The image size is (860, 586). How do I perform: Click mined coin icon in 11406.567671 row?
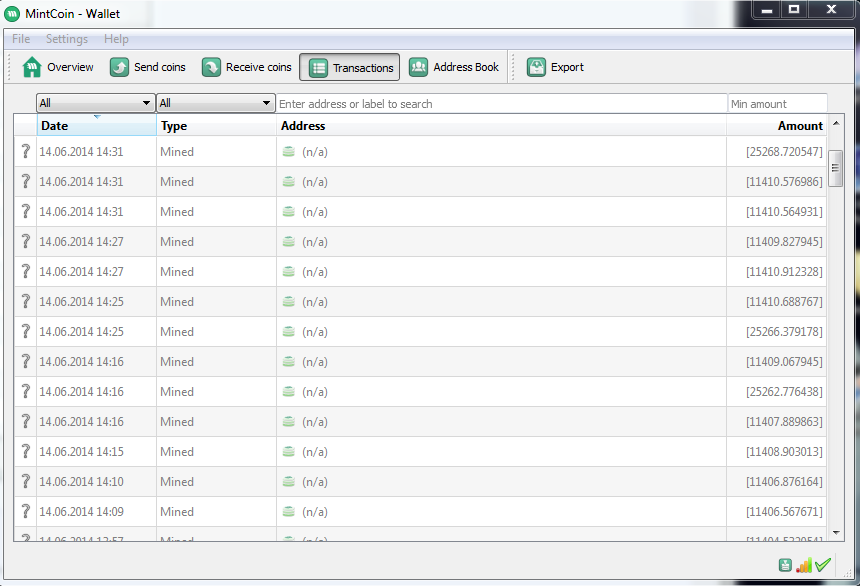point(288,511)
